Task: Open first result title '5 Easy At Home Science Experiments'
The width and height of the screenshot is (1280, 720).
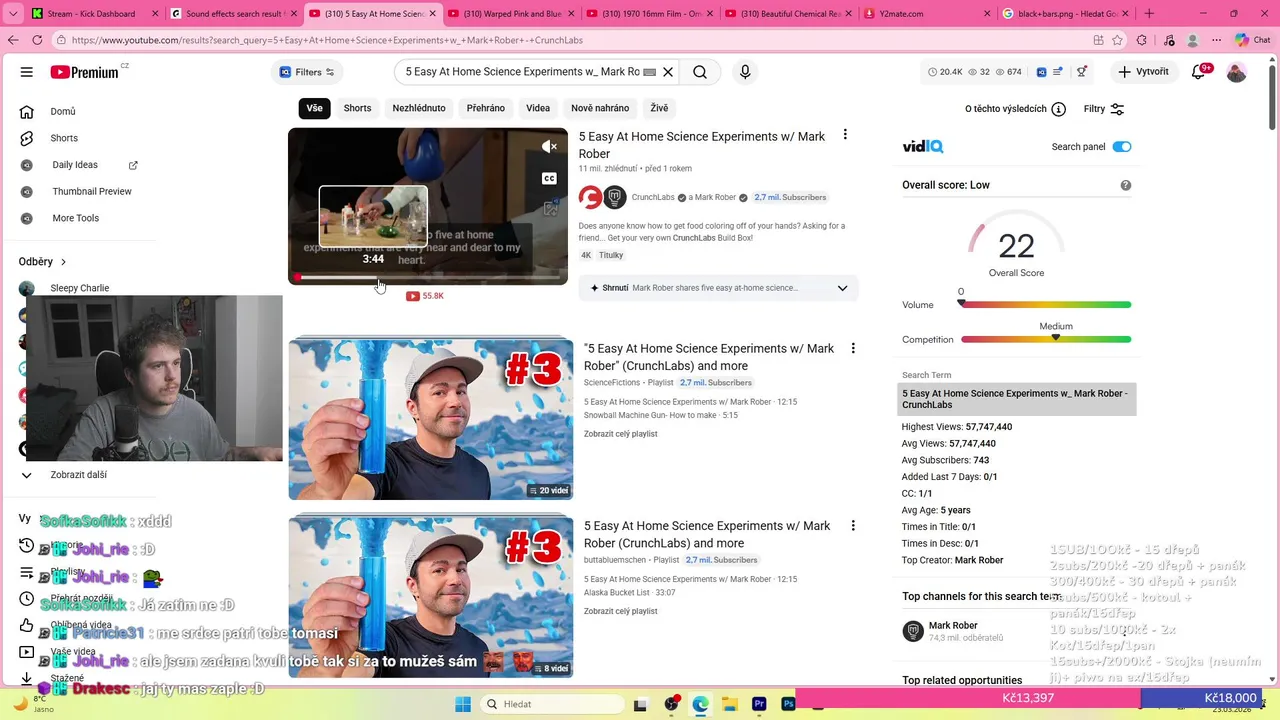Action: (702, 145)
